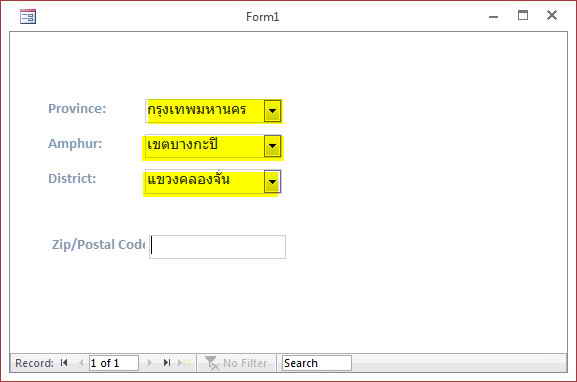
Task: Close the Form1 window
Action: click(x=552, y=15)
